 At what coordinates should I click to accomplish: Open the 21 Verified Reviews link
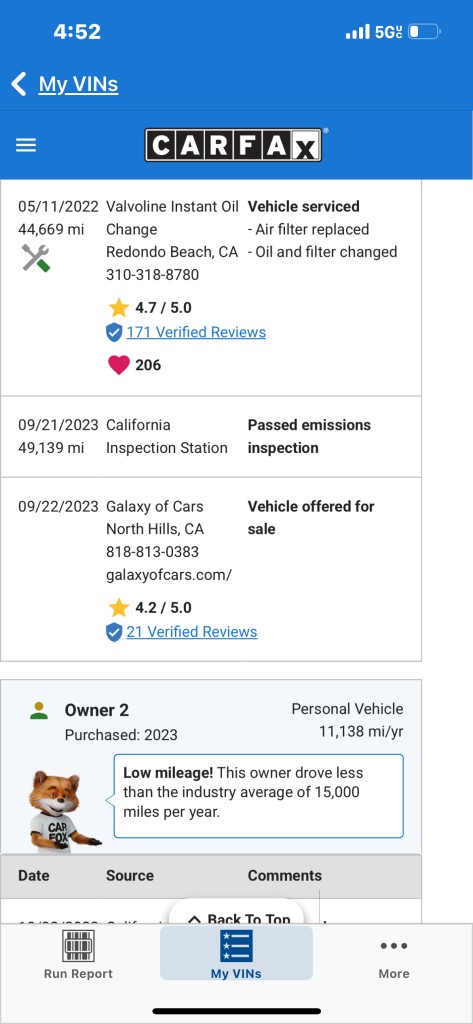click(192, 632)
